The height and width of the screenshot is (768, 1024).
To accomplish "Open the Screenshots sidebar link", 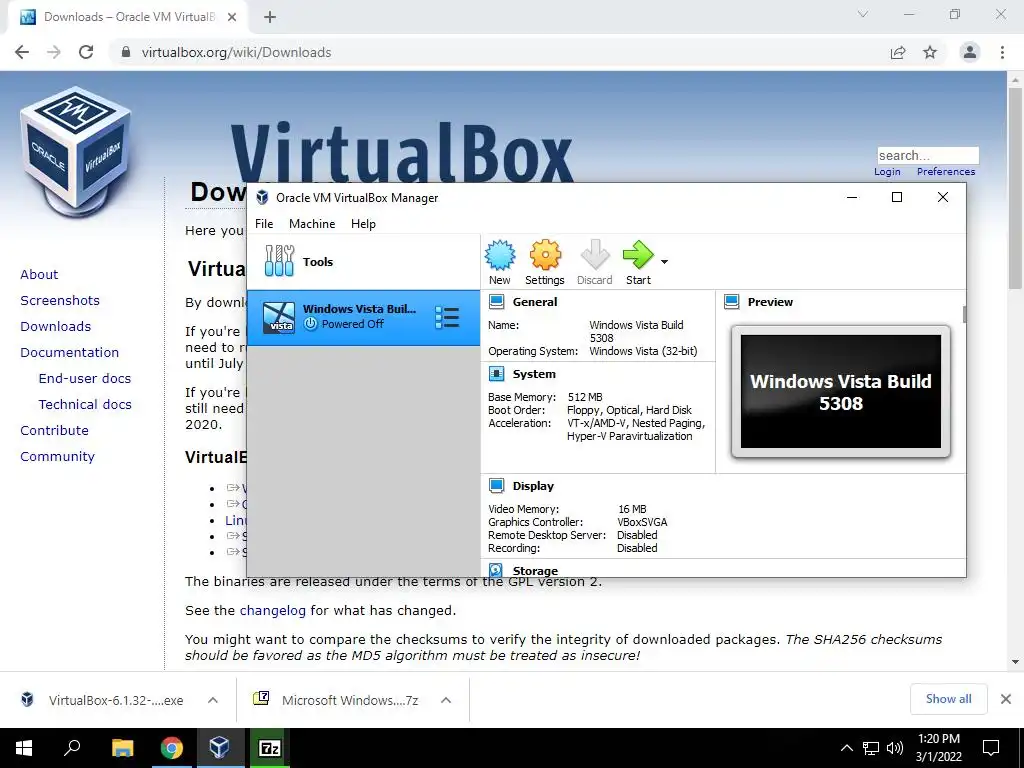I will coord(60,300).
